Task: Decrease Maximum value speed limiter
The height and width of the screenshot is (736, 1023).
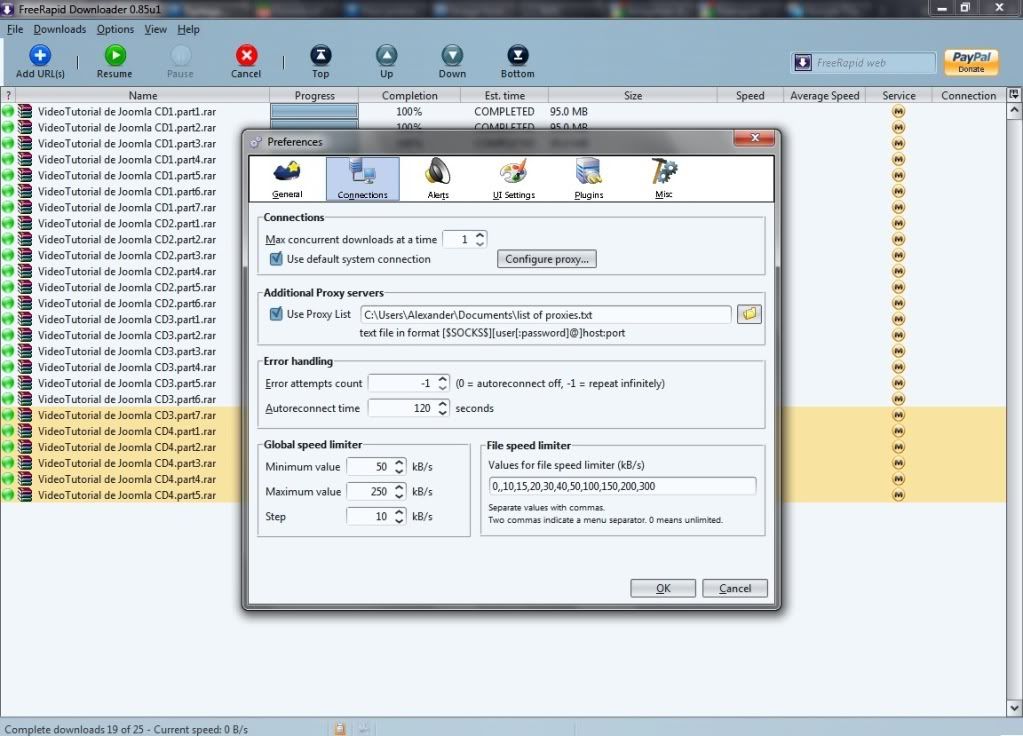Action: coord(399,496)
